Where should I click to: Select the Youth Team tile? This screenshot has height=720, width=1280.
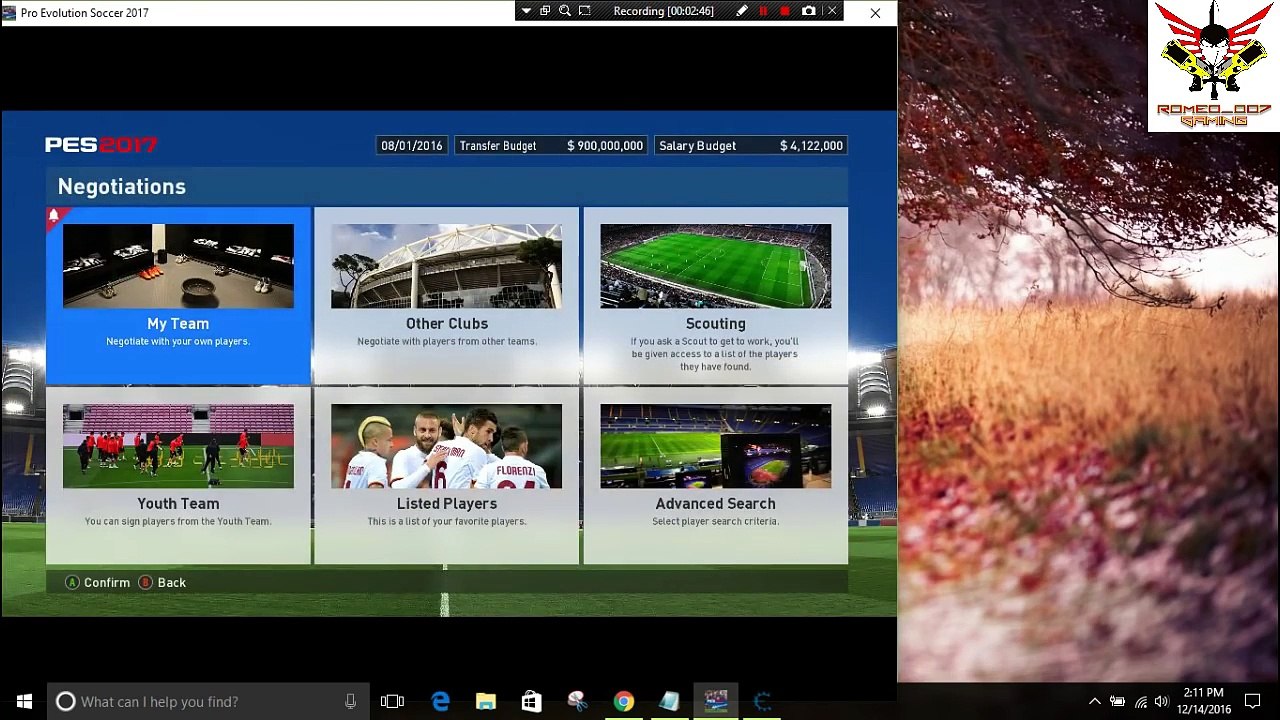[x=178, y=475]
